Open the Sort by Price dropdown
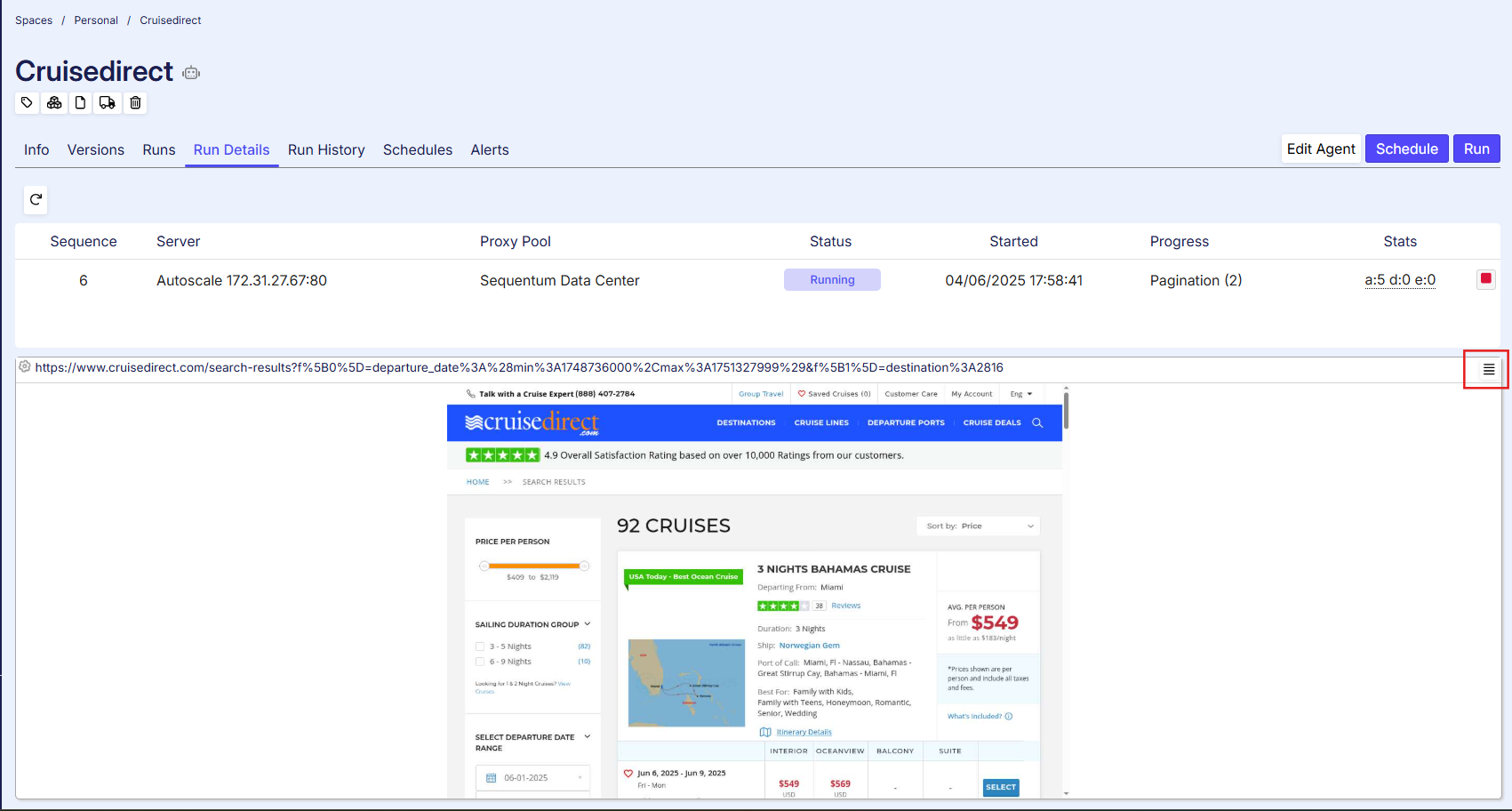1512x811 pixels. coord(978,526)
